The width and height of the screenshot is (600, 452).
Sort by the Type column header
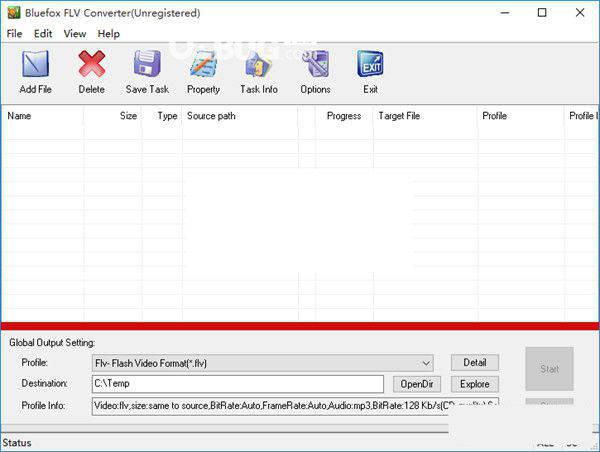pos(162,116)
